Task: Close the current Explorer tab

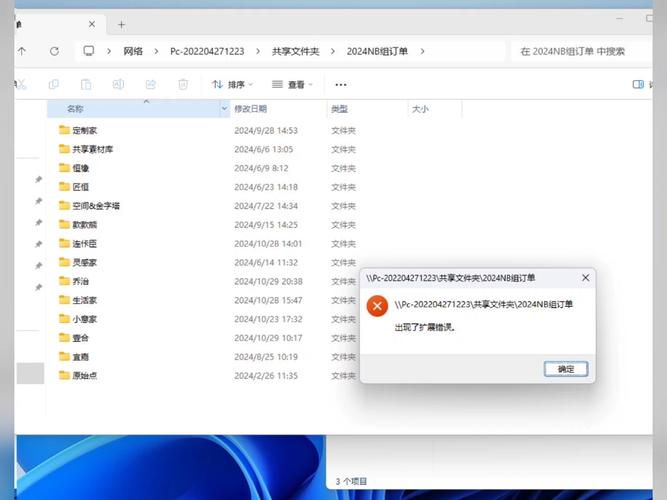Action: coord(92,24)
